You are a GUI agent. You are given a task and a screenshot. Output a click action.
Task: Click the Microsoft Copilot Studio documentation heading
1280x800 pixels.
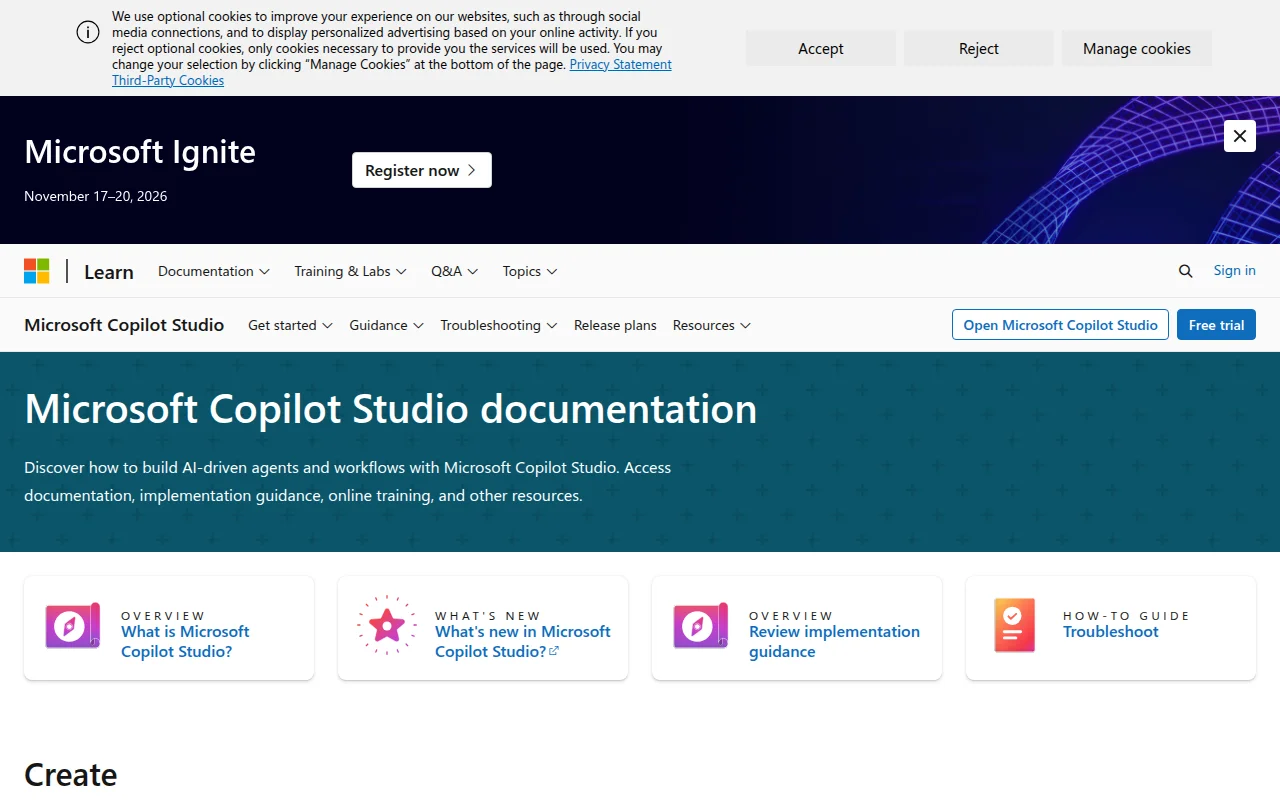391,409
